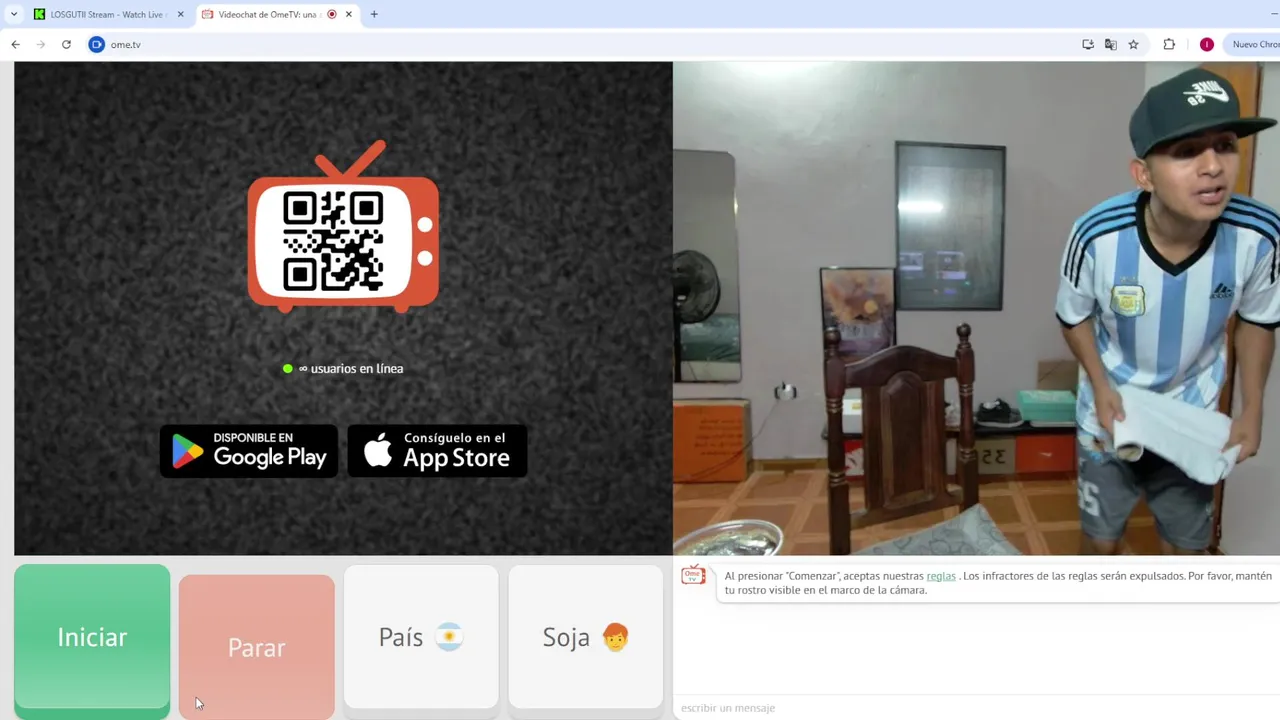Go back to previous page

16,44
